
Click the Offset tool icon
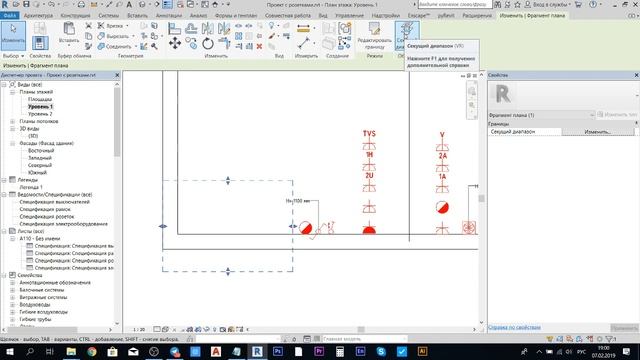[191, 28]
